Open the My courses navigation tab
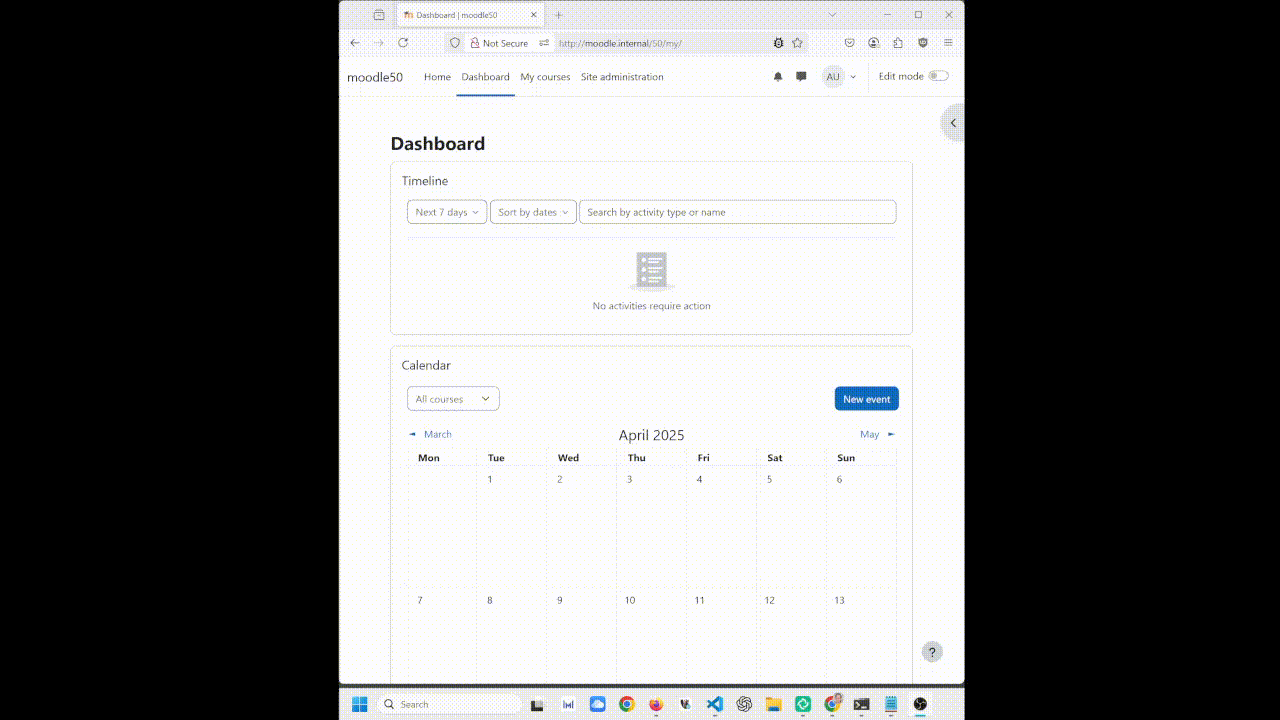Screen dimensions: 1280x720 [545, 77]
